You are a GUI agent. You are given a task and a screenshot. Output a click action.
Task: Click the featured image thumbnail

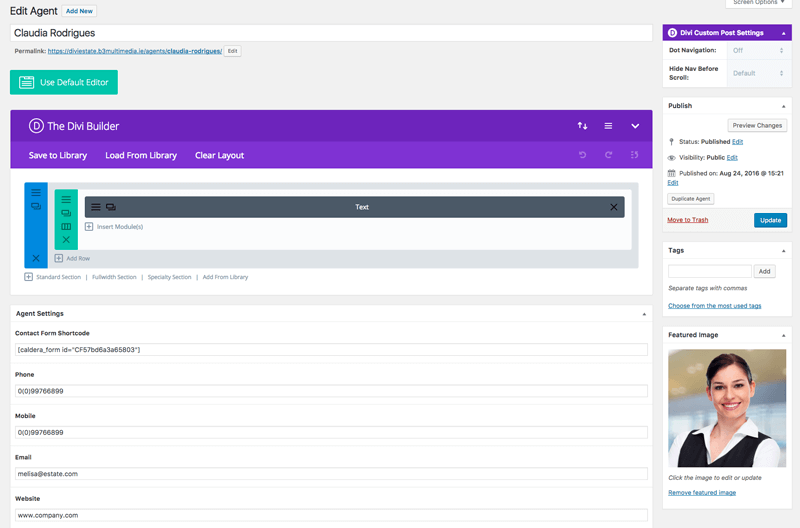click(x=727, y=406)
